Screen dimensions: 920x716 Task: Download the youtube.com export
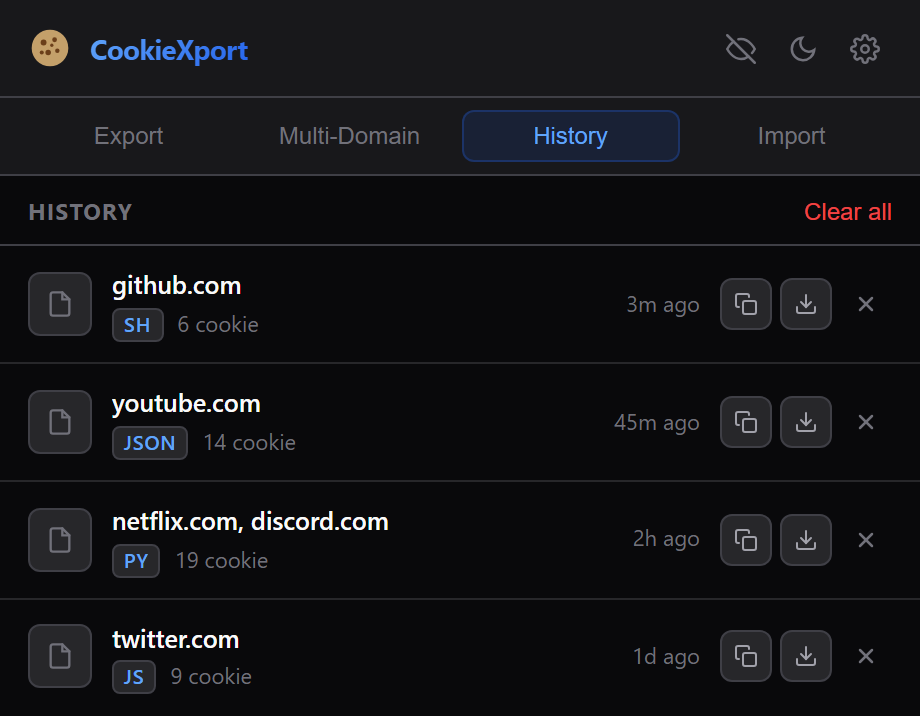806,422
